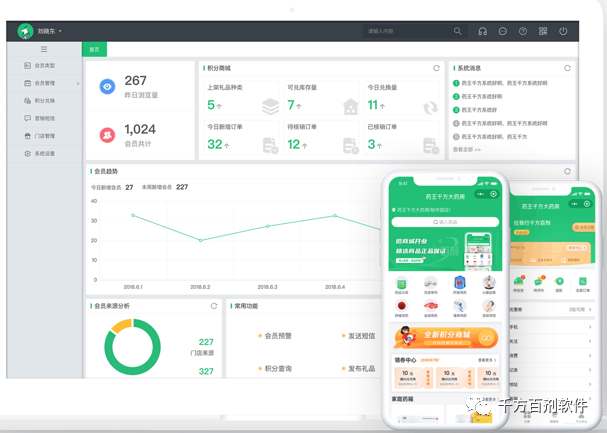Collapse the sidebar with hamburger icon

(x=43, y=49)
